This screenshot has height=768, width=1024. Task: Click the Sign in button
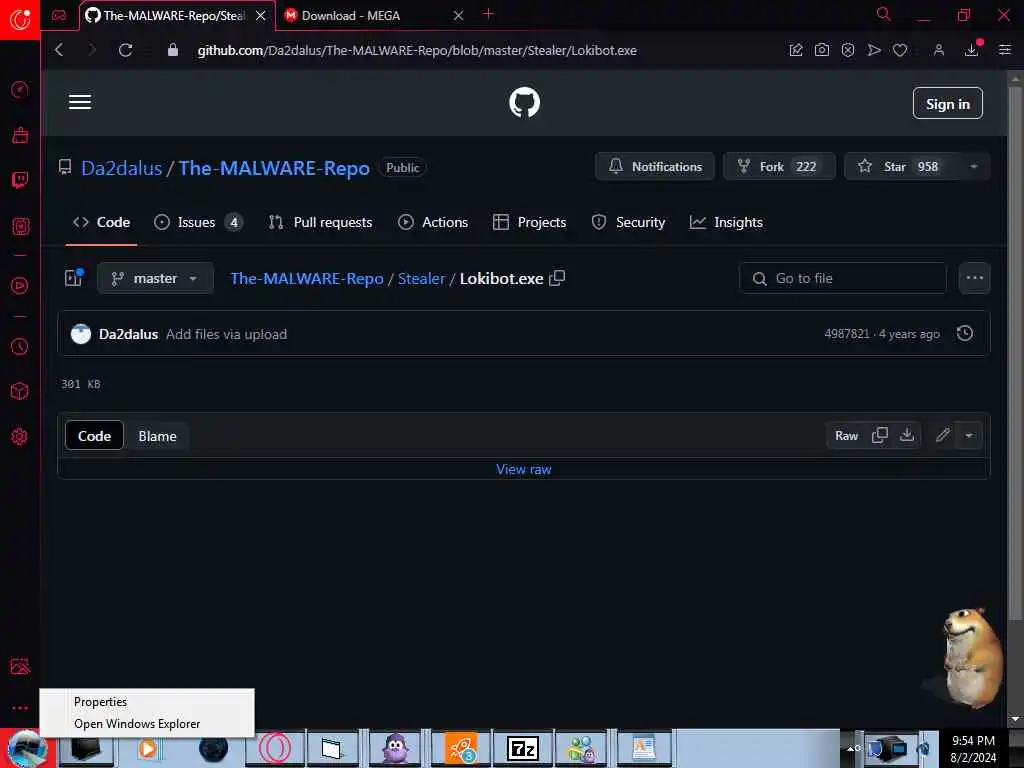click(x=948, y=103)
